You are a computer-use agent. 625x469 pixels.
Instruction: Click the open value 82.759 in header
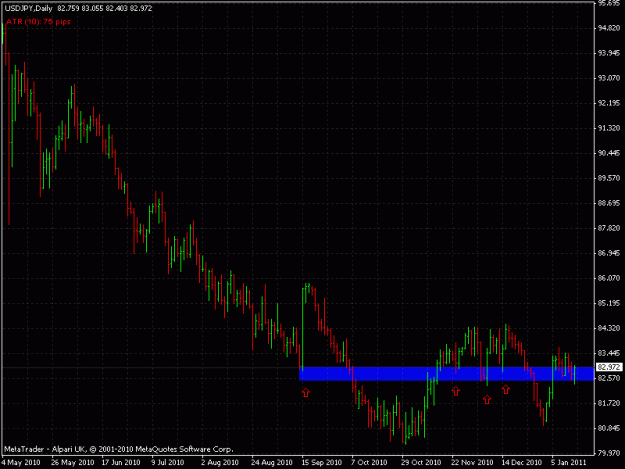pyautogui.click(x=68, y=8)
